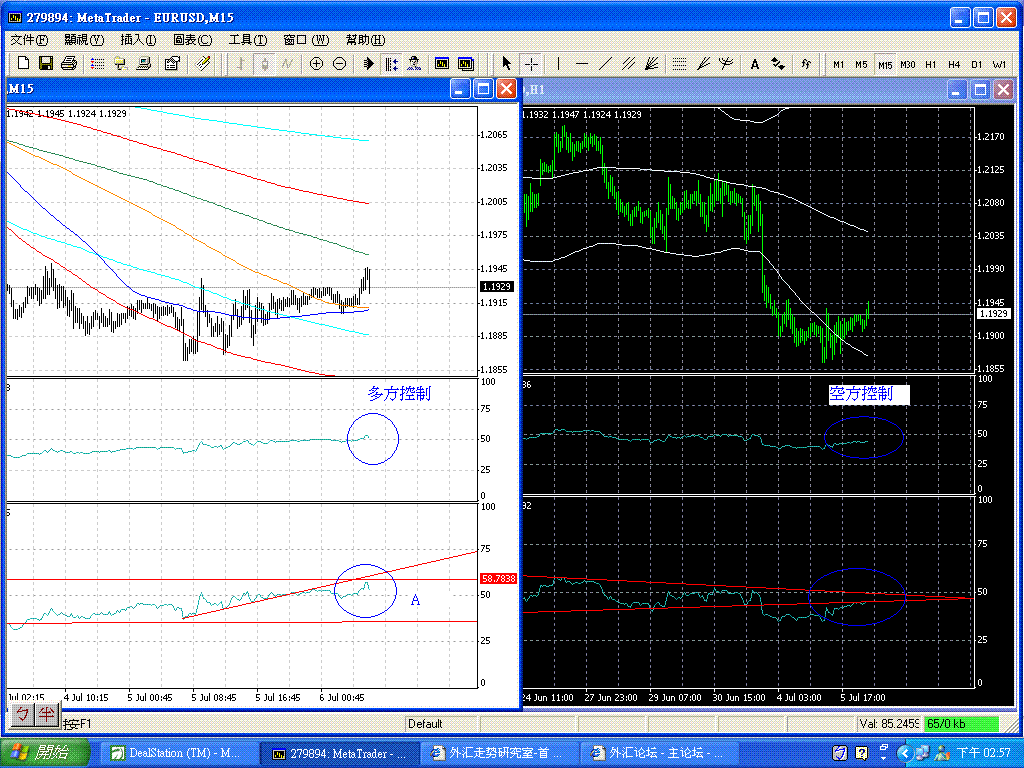Viewport: 1024px width, 768px height.
Task: Open the 圖表 (Charts) menu
Action: coord(193,40)
